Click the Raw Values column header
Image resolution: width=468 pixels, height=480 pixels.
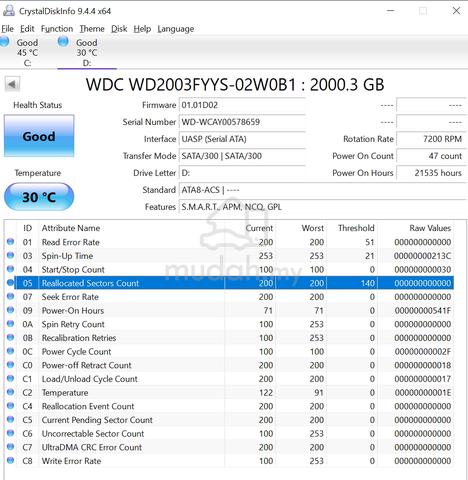430,228
